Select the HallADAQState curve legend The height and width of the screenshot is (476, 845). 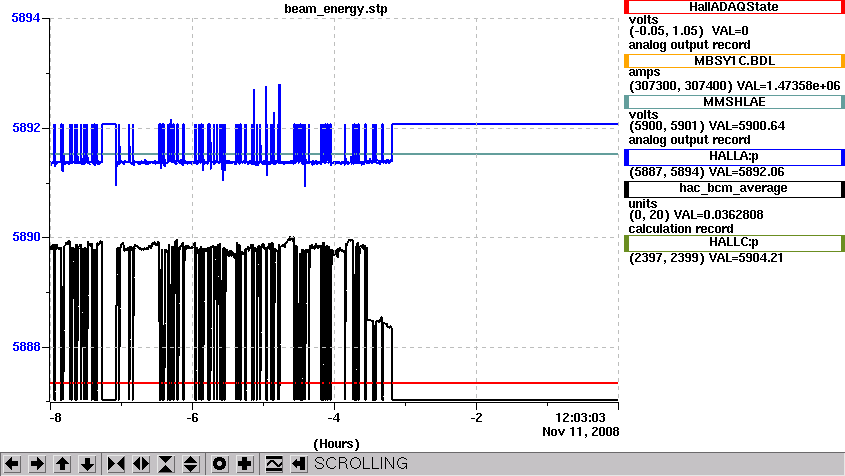734,7
